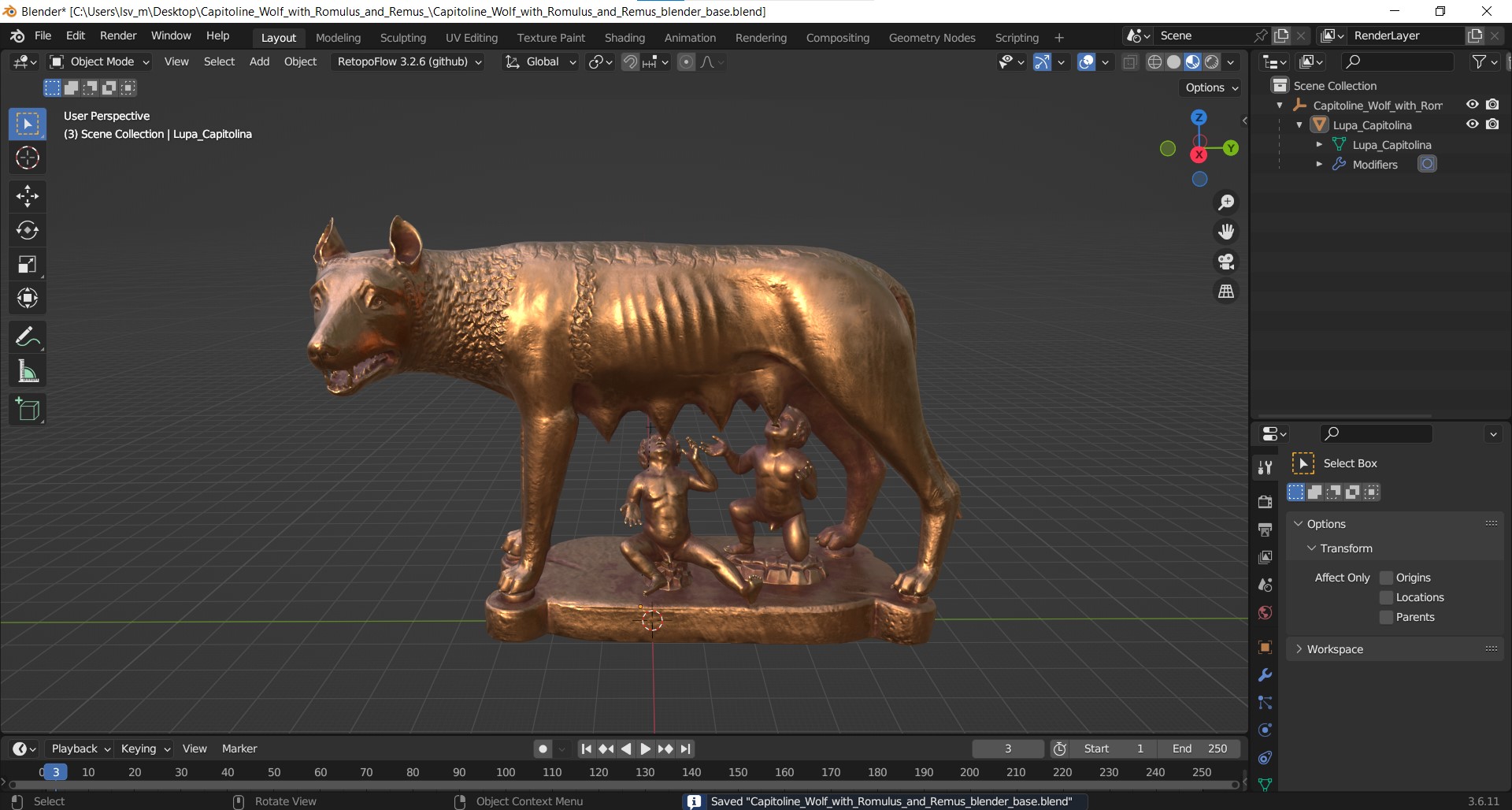Click the End frame 250 field
The width and height of the screenshot is (1512, 810).
point(1199,749)
